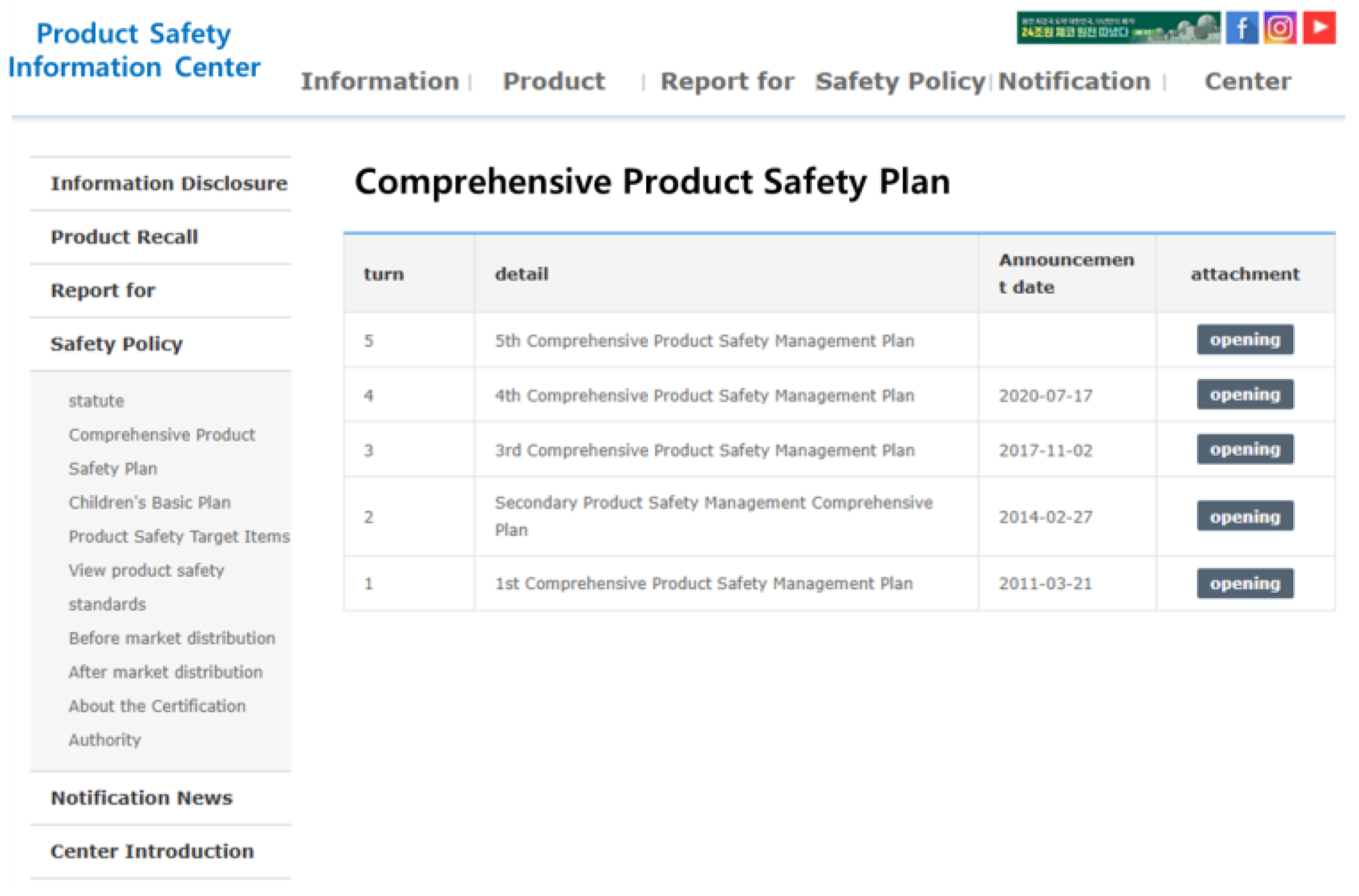Open attachment for 3rd Comprehensive Plan

[1244, 450]
